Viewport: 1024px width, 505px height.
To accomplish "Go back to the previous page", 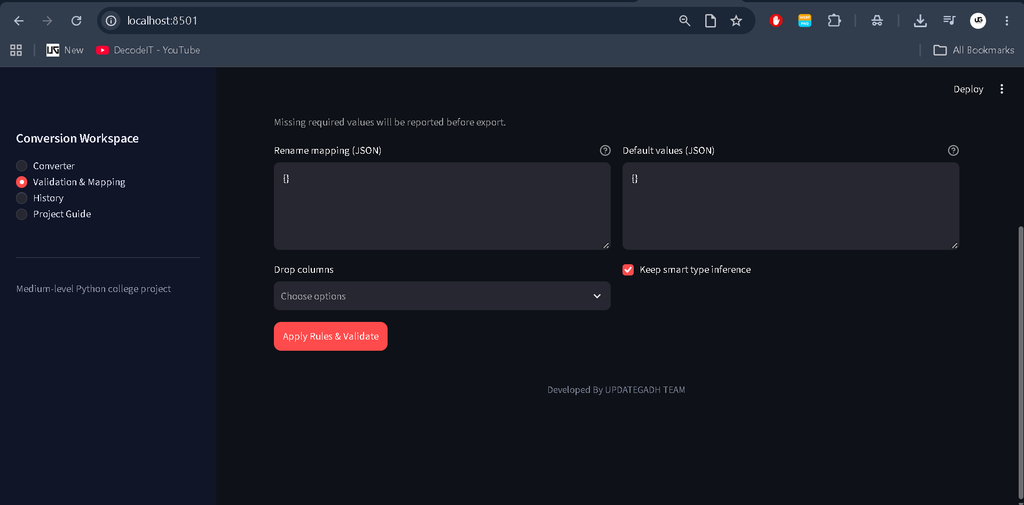I will point(19,21).
